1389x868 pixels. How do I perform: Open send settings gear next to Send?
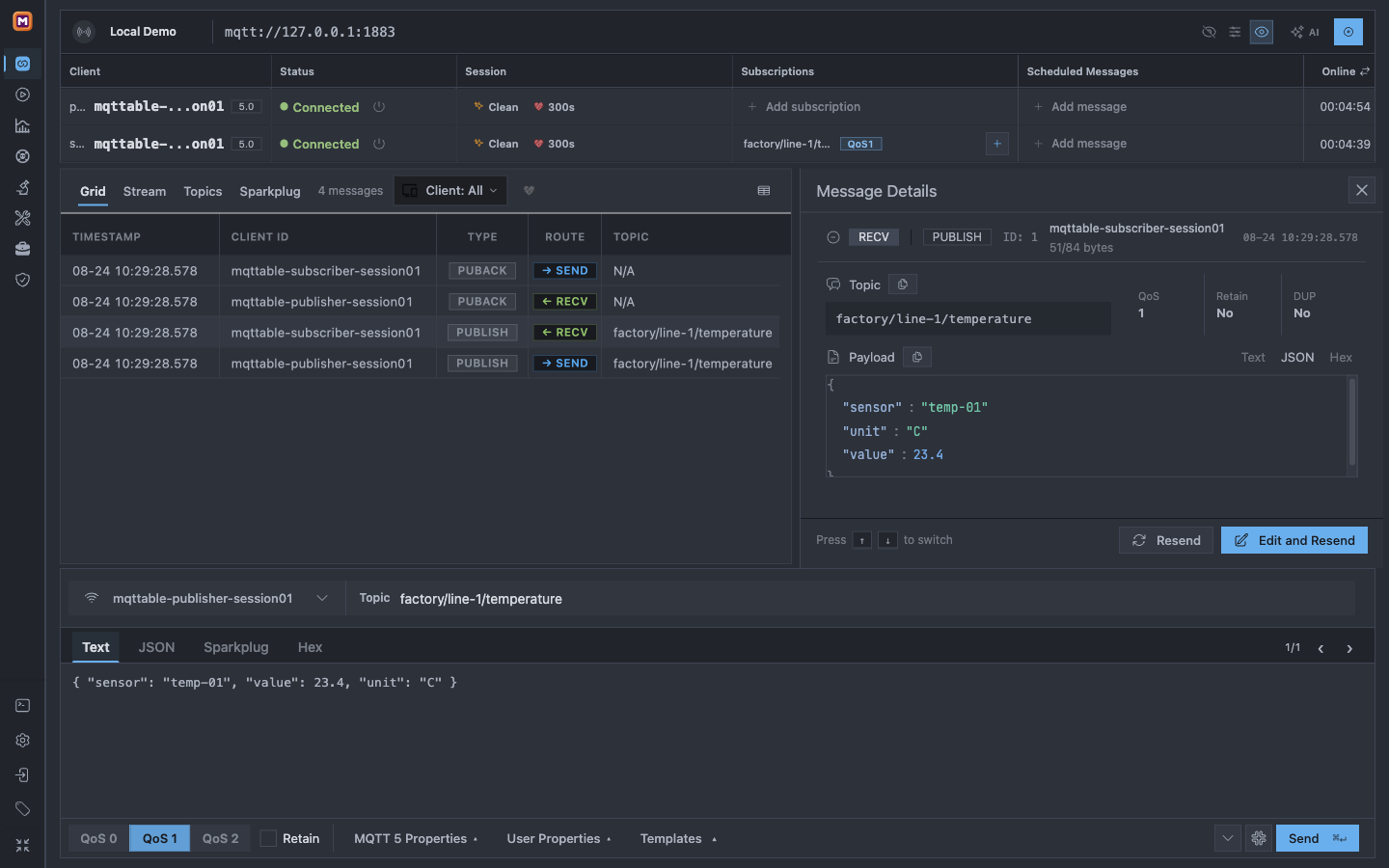(1259, 838)
